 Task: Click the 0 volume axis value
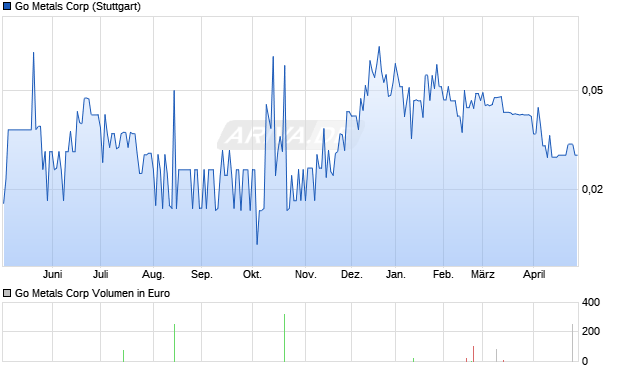(585, 361)
